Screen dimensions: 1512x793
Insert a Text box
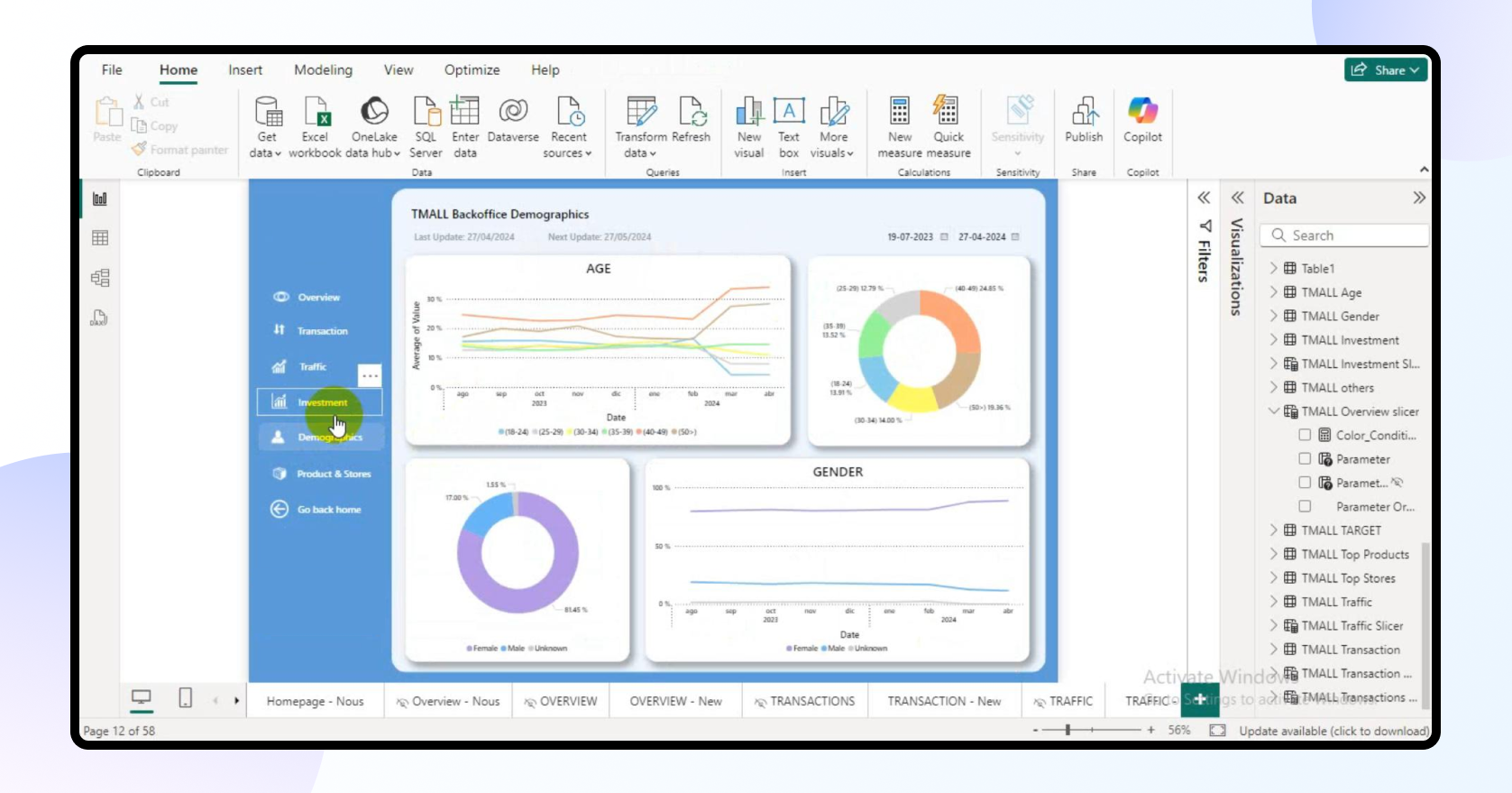pyautogui.click(x=789, y=127)
